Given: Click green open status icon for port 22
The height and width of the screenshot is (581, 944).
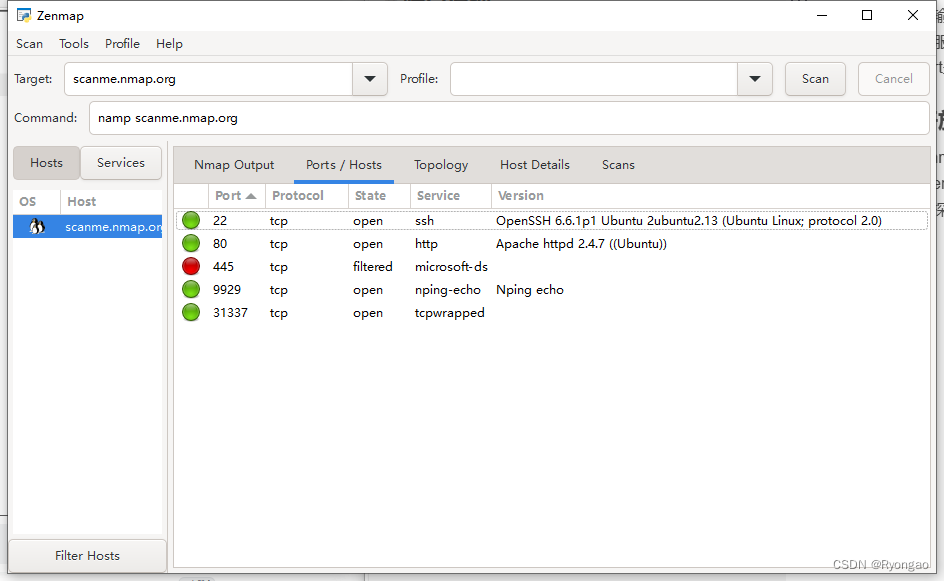Looking at the screenshot, I should [x=191, y=220].
